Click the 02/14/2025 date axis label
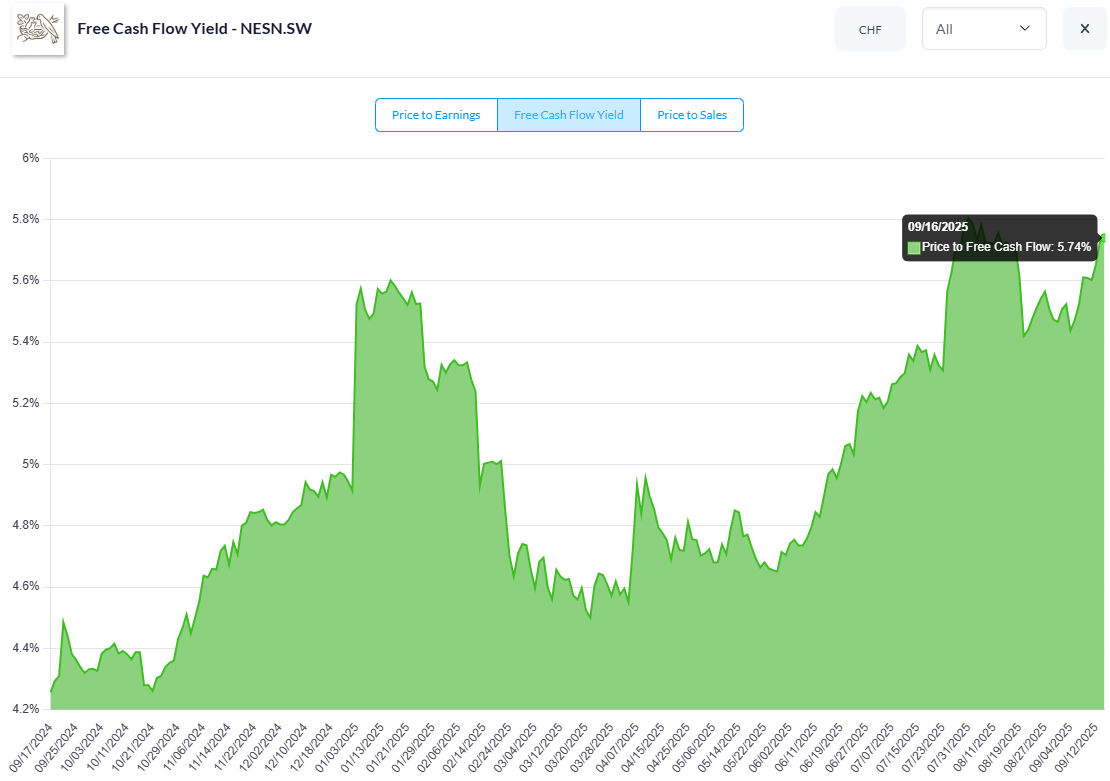The width and height of the screenshot is (1110, 781). (x=465, y=747)
